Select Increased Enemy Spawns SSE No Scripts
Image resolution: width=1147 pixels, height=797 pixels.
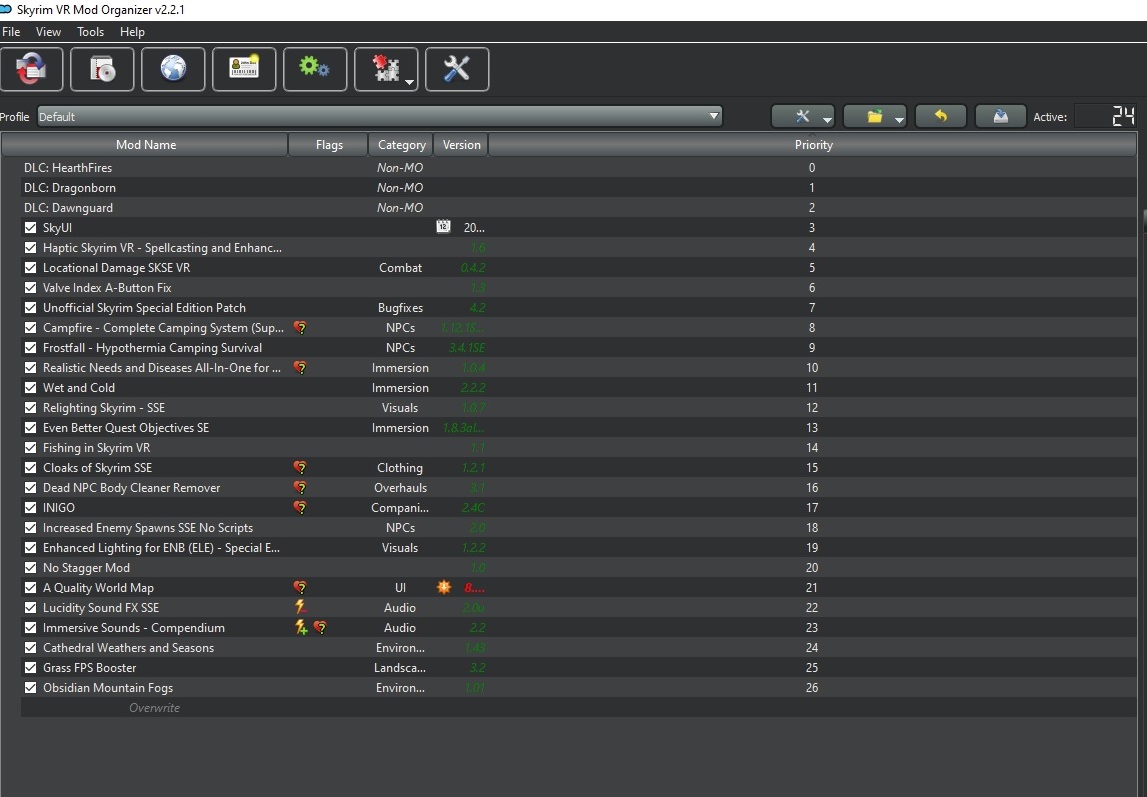(148, 527)
